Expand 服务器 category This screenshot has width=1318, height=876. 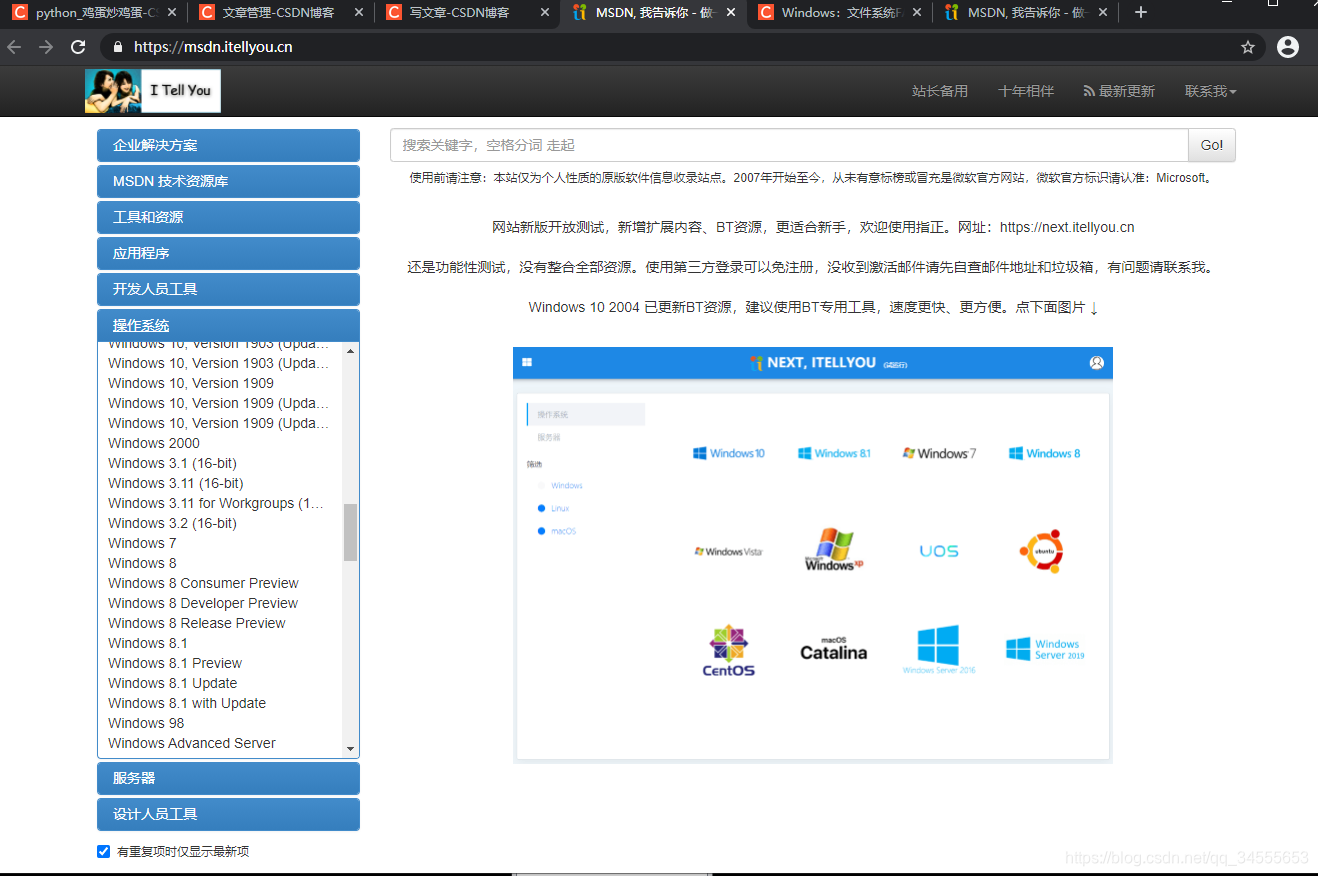click(228, 778)
